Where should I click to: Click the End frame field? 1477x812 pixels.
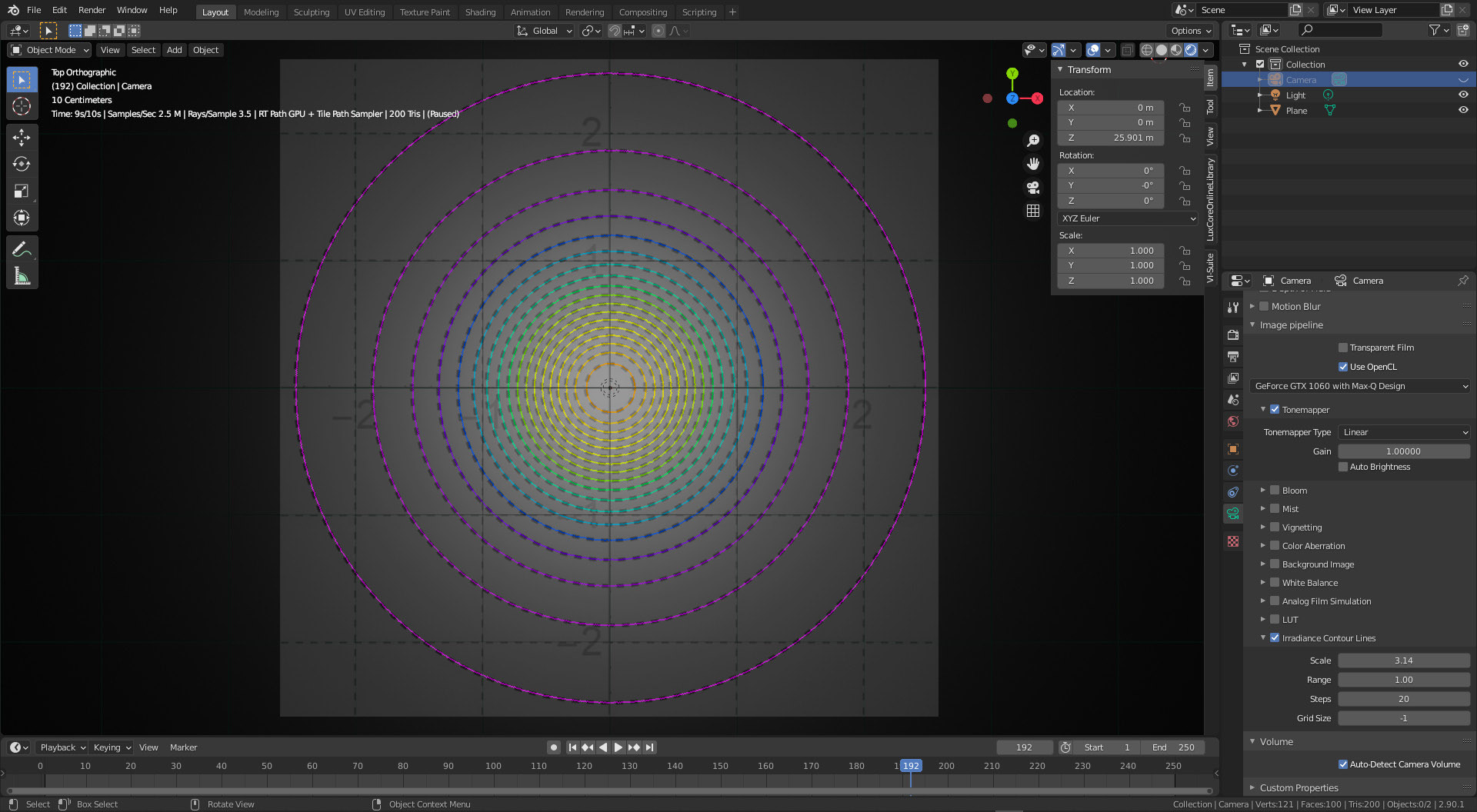tap(1173, 747)
